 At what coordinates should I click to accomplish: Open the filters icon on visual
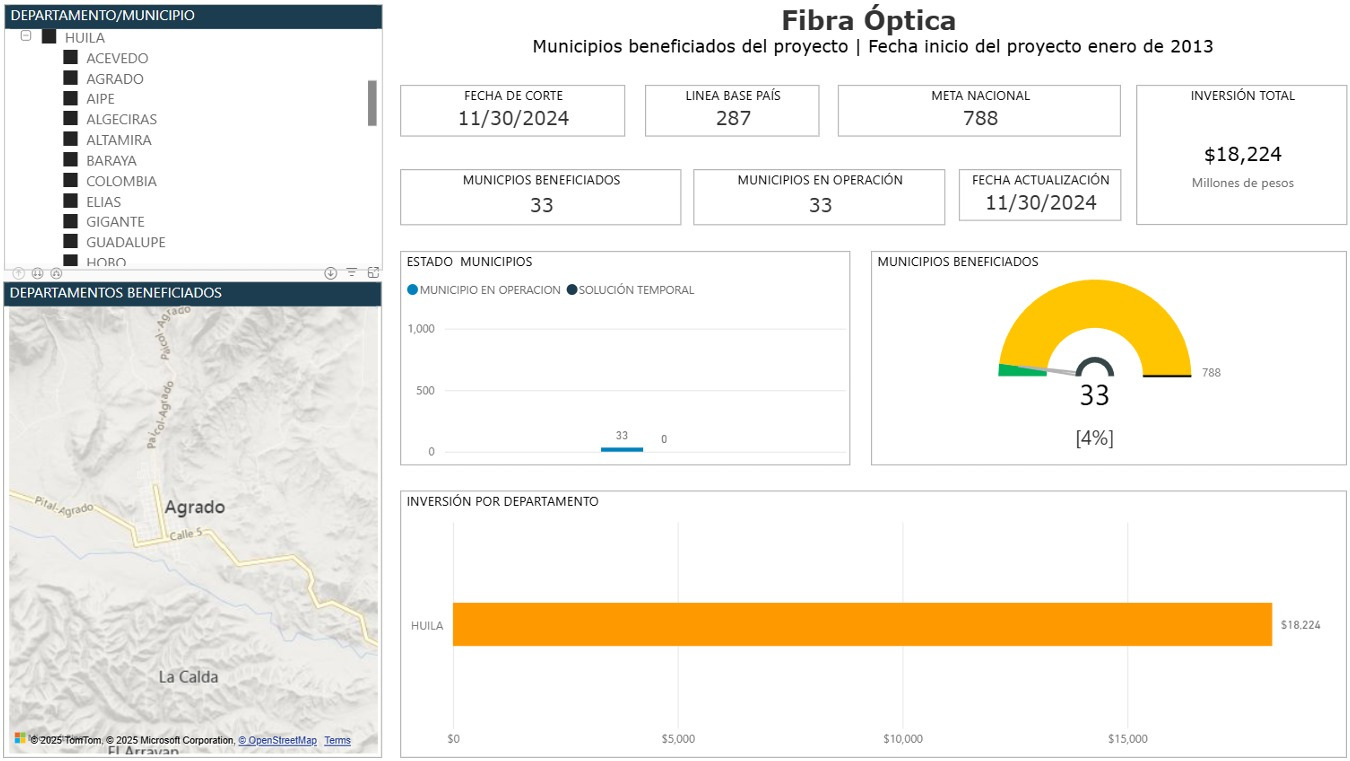(352, 273)
